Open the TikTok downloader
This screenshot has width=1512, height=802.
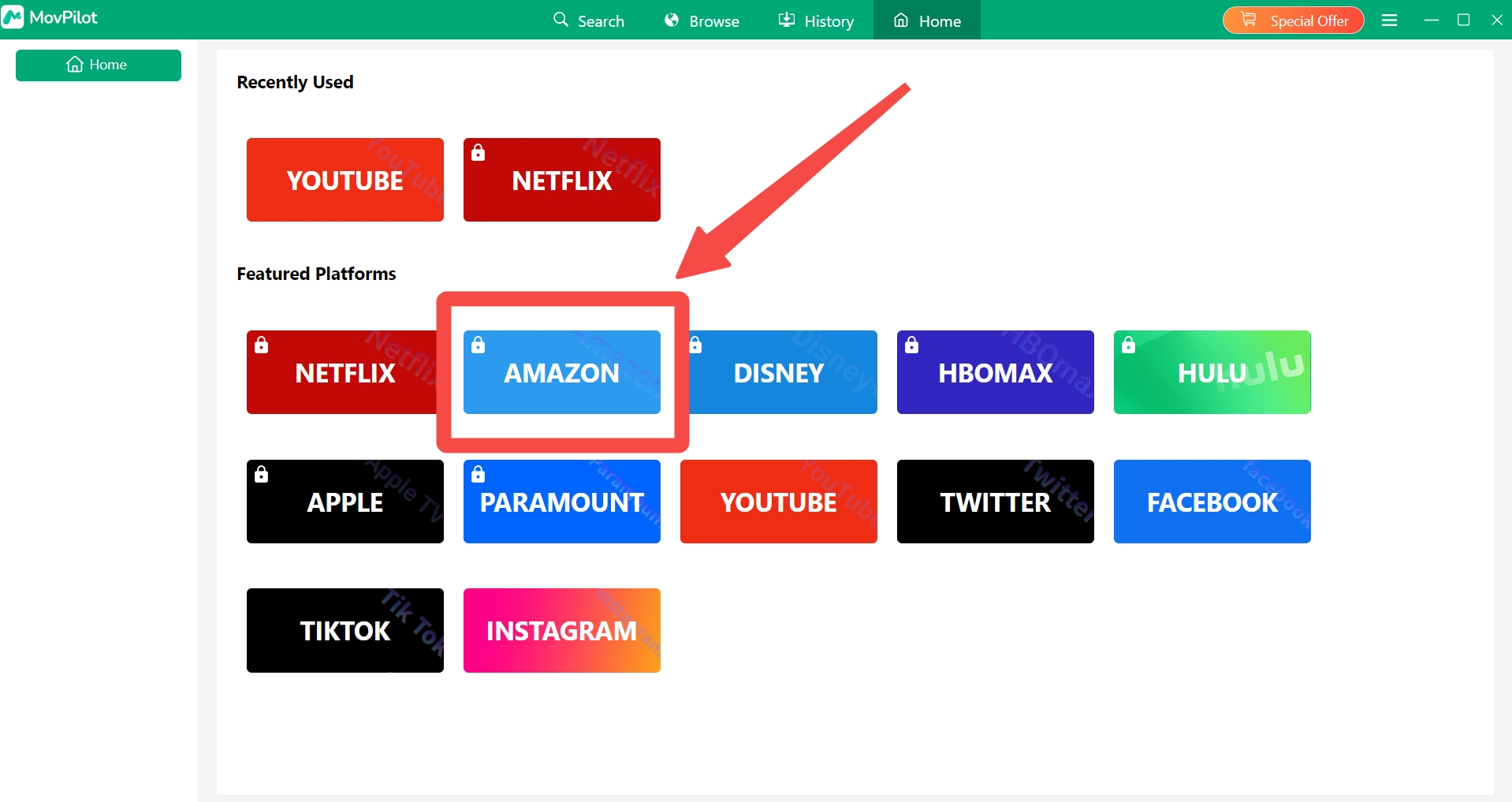pos(344,630)
